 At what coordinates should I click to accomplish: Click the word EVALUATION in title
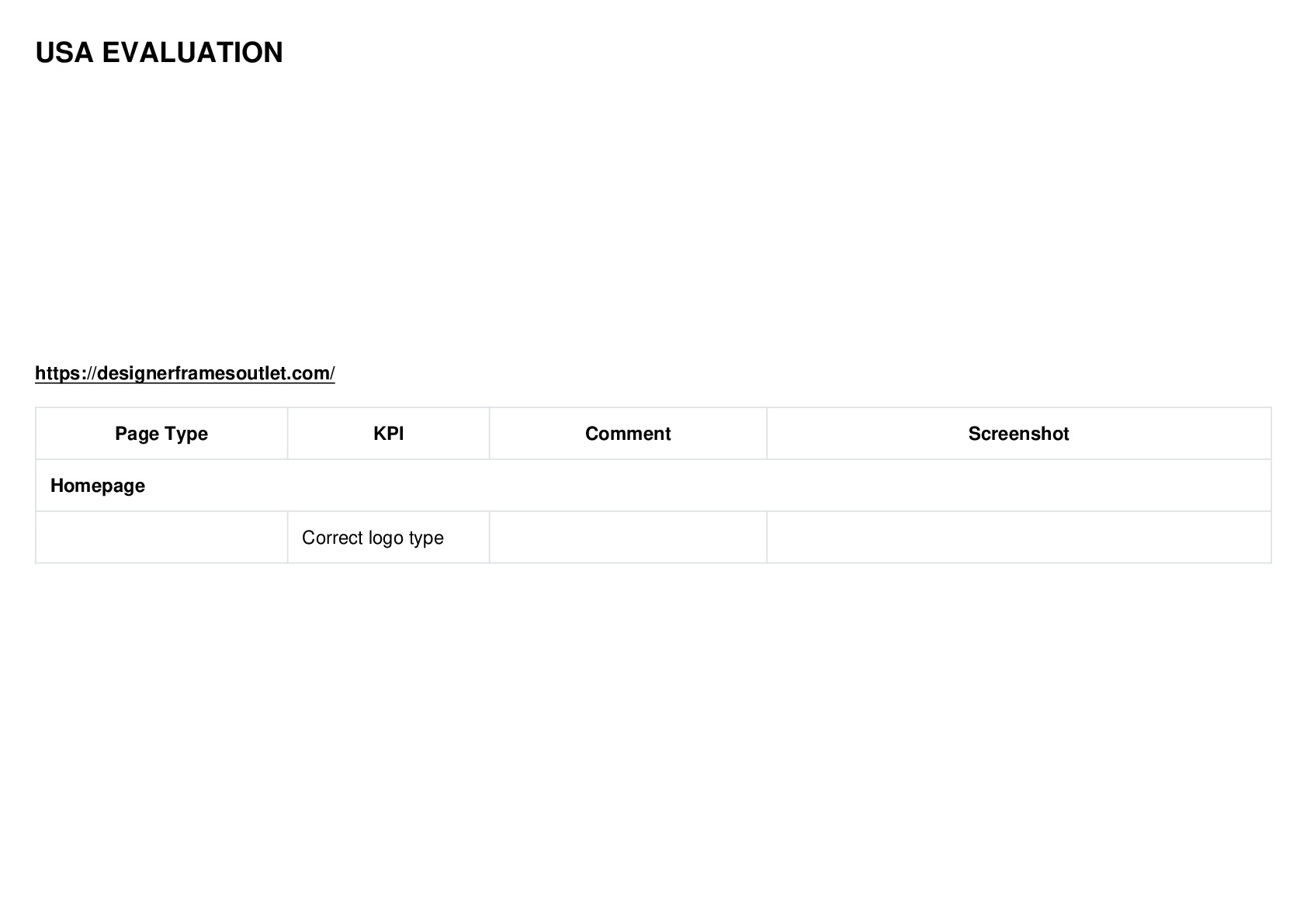click(192, 53)
